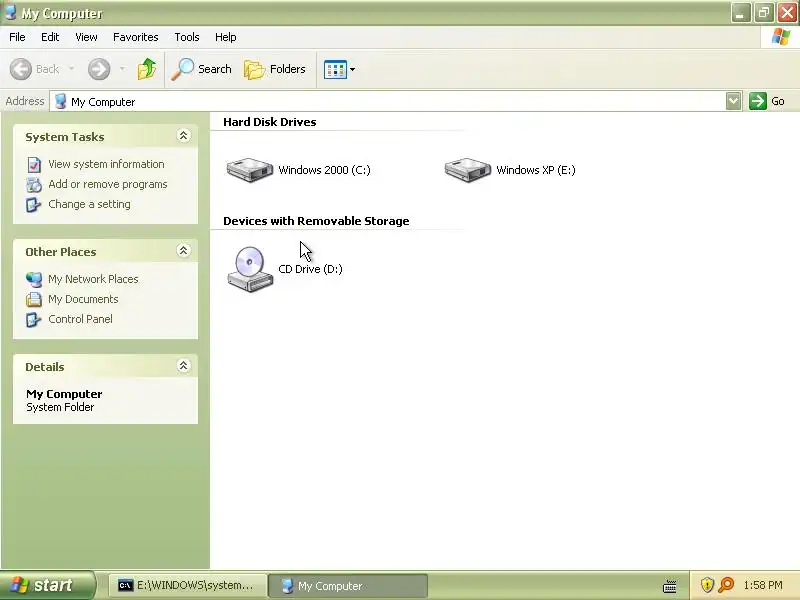The image size is (800, 600).
Task: Collapse the Details panel
Action: tap(183, 365)
